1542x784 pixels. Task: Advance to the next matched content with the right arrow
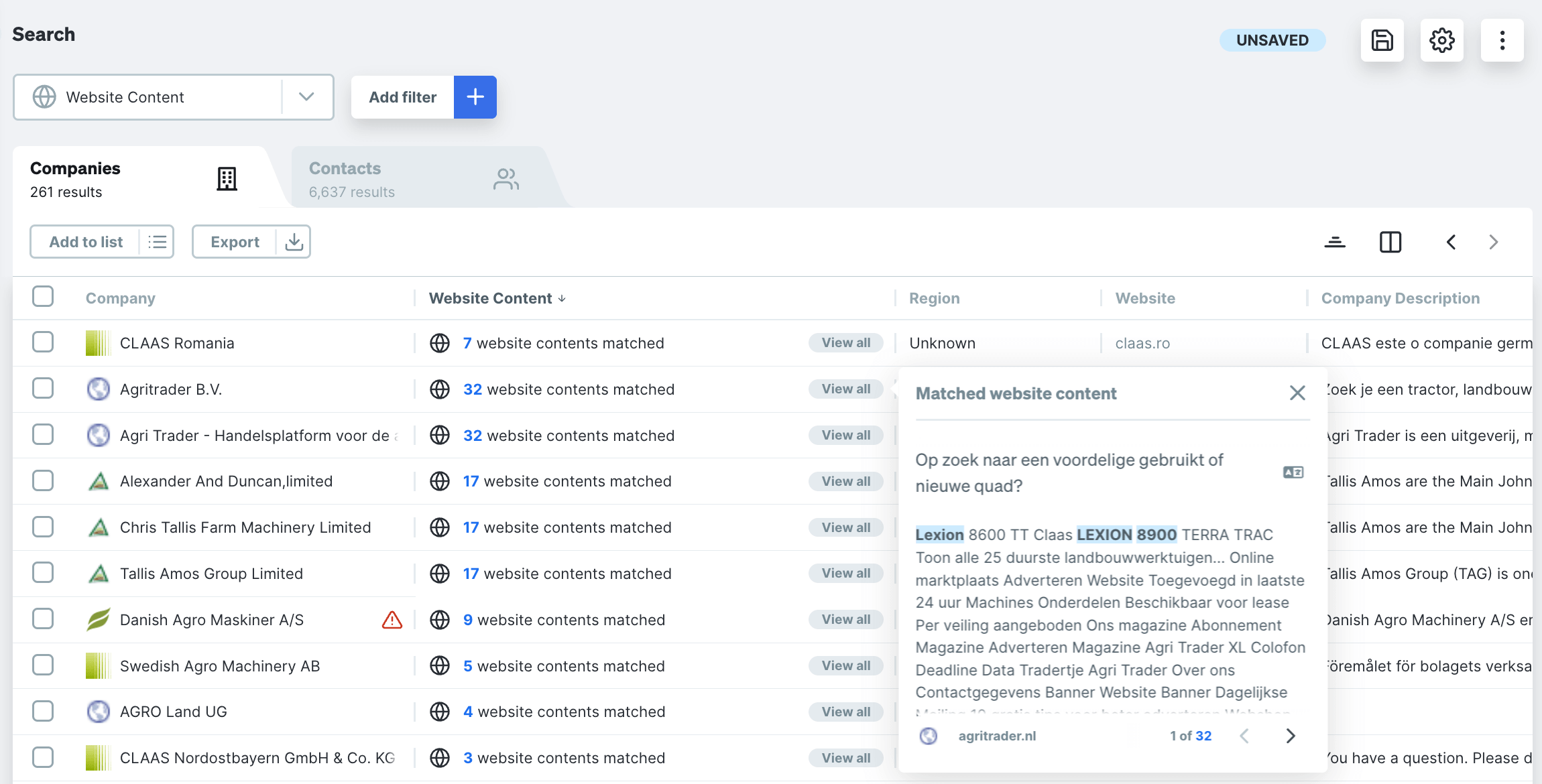point(1291,736)
